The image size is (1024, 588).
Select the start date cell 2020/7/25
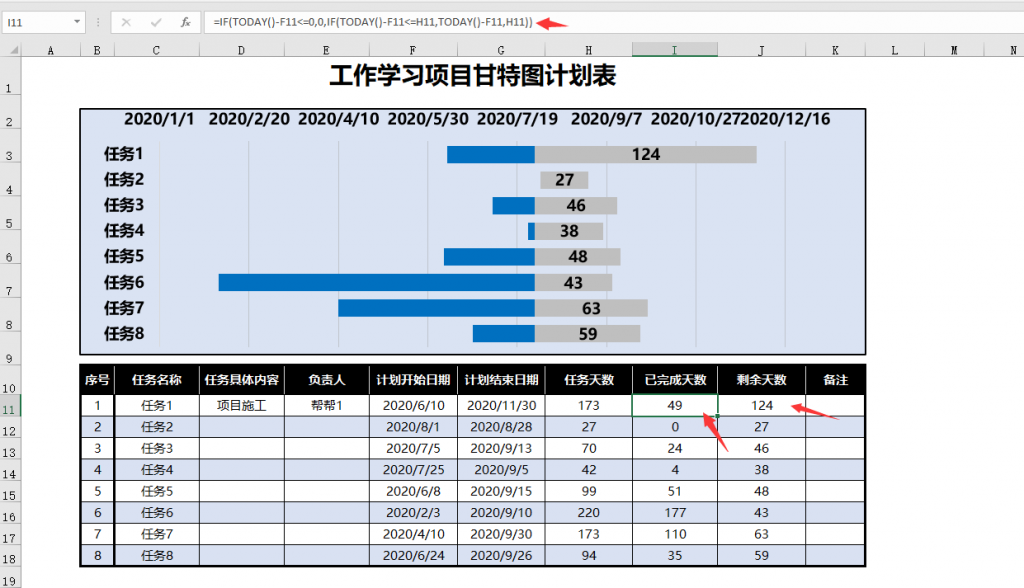point(413,470)
